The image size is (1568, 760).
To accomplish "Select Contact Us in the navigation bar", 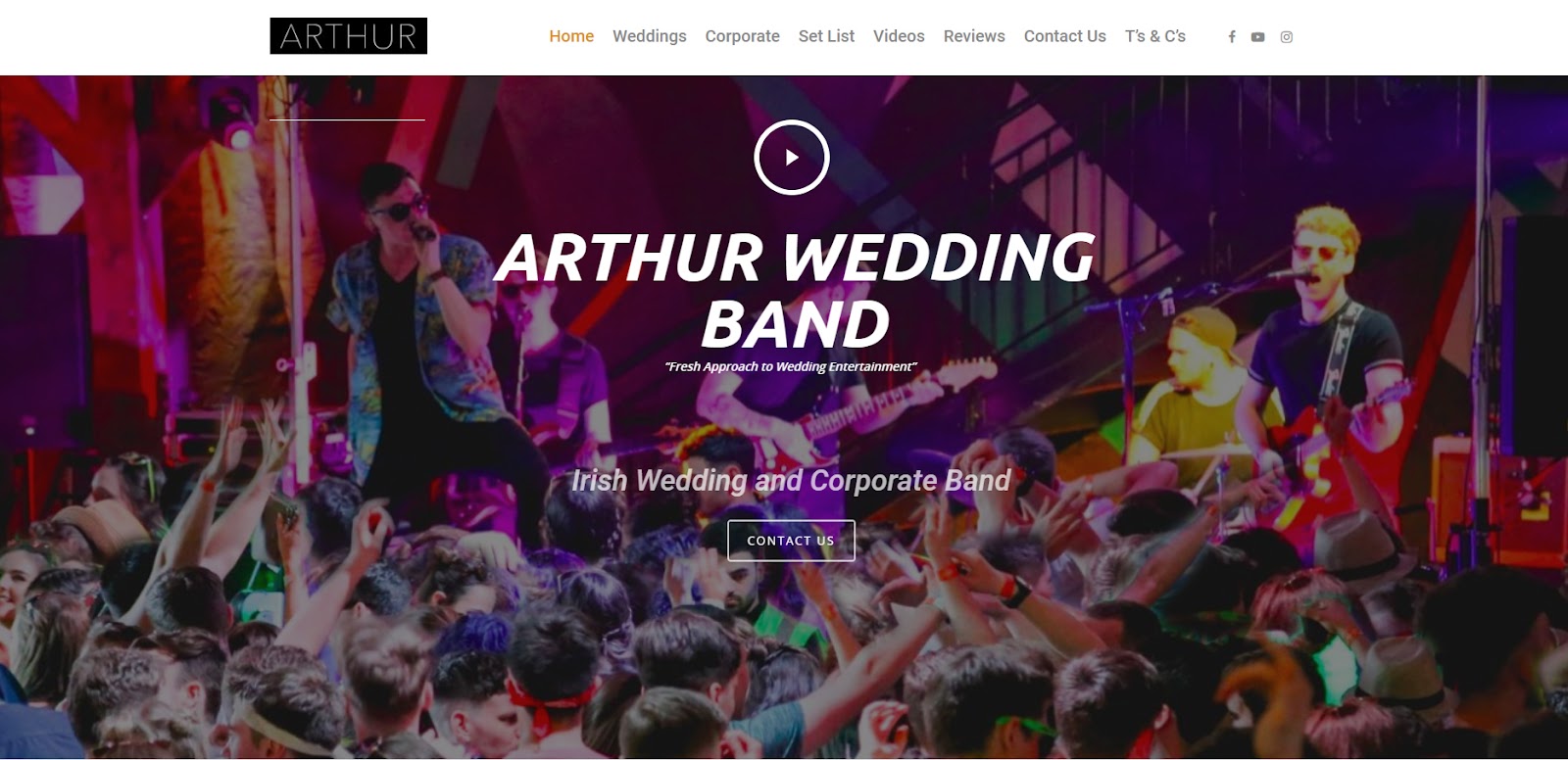I will coord(1064,36).
